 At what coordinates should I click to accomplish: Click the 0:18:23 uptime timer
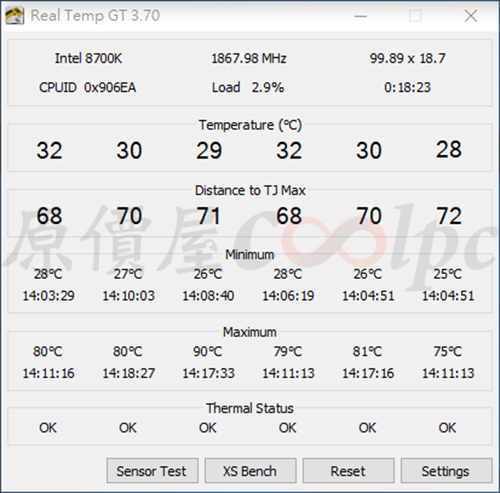(x=407, y=88)
